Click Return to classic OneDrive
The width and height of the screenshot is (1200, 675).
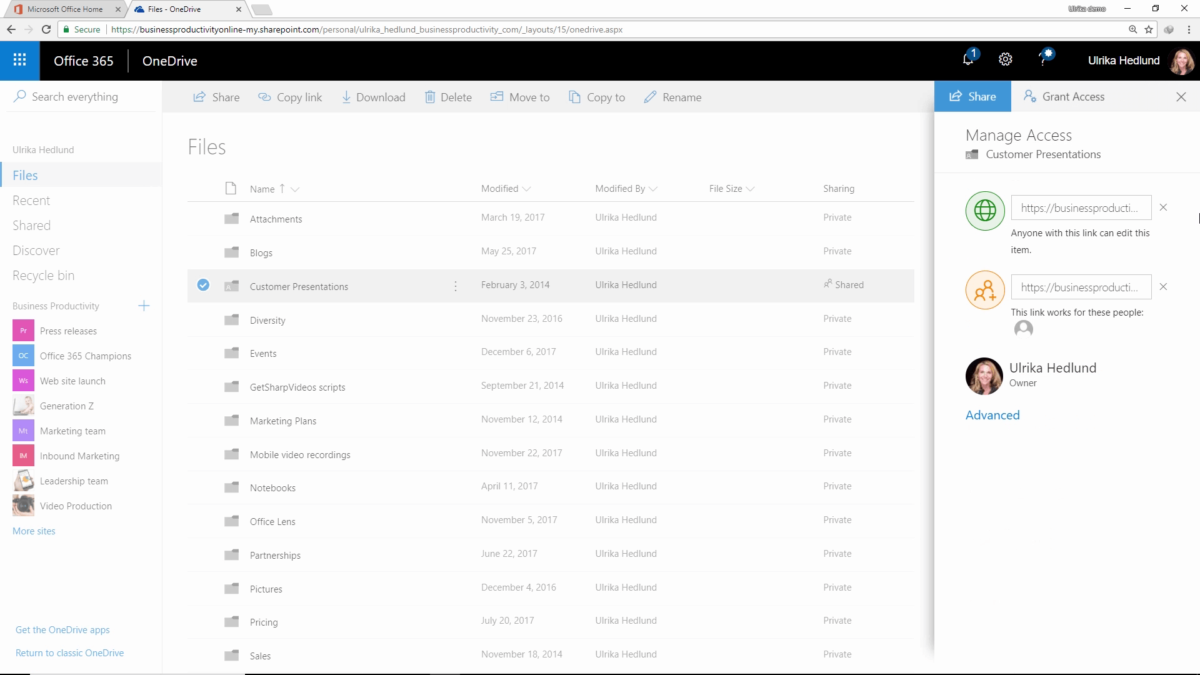pyautogui.click(x=69, y=652)
